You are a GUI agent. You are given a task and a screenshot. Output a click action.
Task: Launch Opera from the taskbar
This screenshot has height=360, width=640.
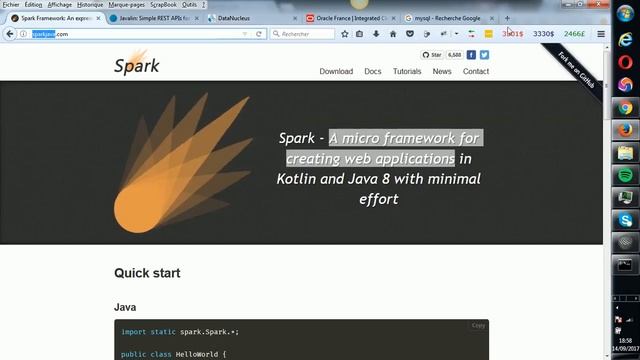pos(625,62)
